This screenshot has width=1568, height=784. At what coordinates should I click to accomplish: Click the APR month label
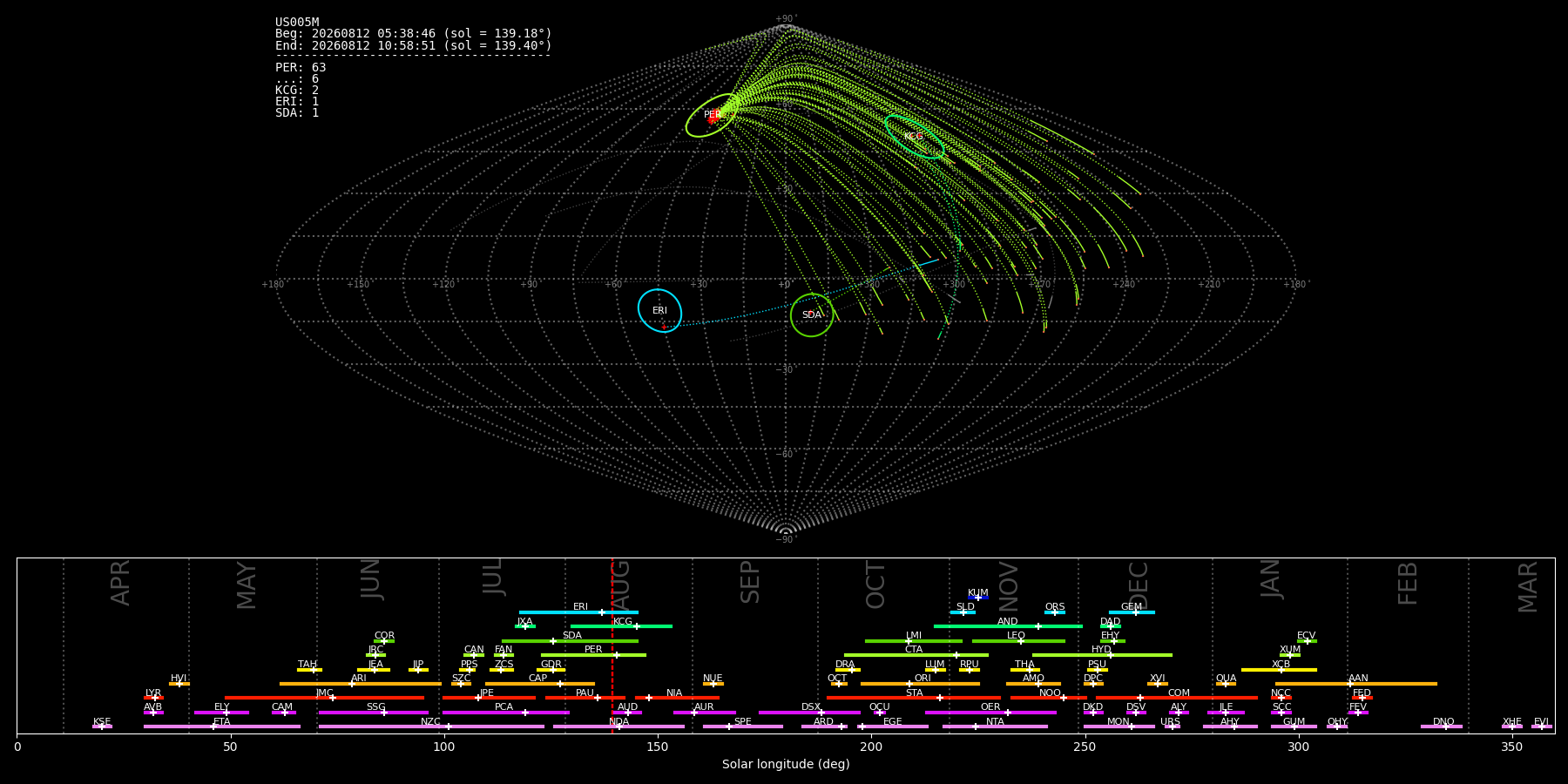[120, 582]
